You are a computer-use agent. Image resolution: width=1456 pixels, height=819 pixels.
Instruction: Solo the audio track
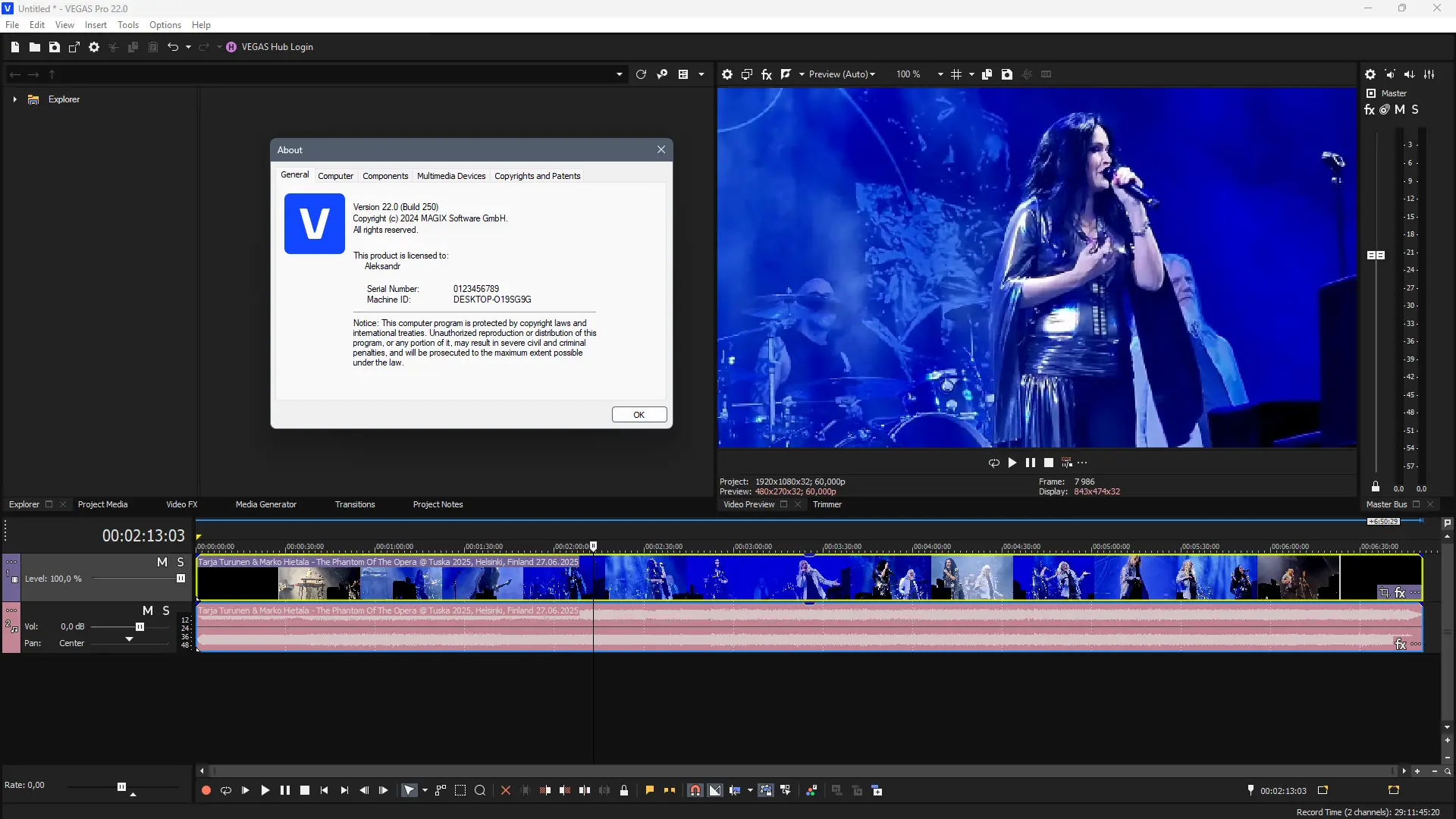(166, 610)
